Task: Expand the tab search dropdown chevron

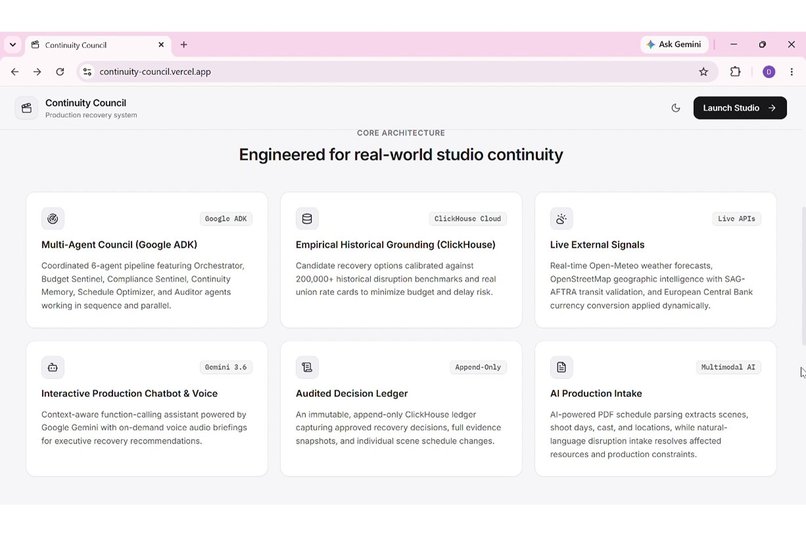Action: [x=13, y=45]
